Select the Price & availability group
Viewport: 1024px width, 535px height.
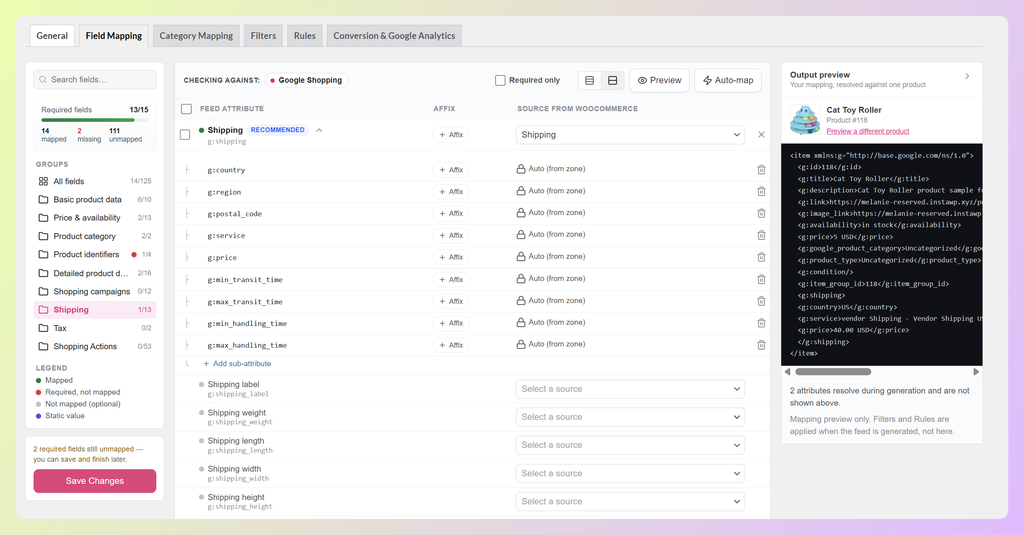[95, 218]
